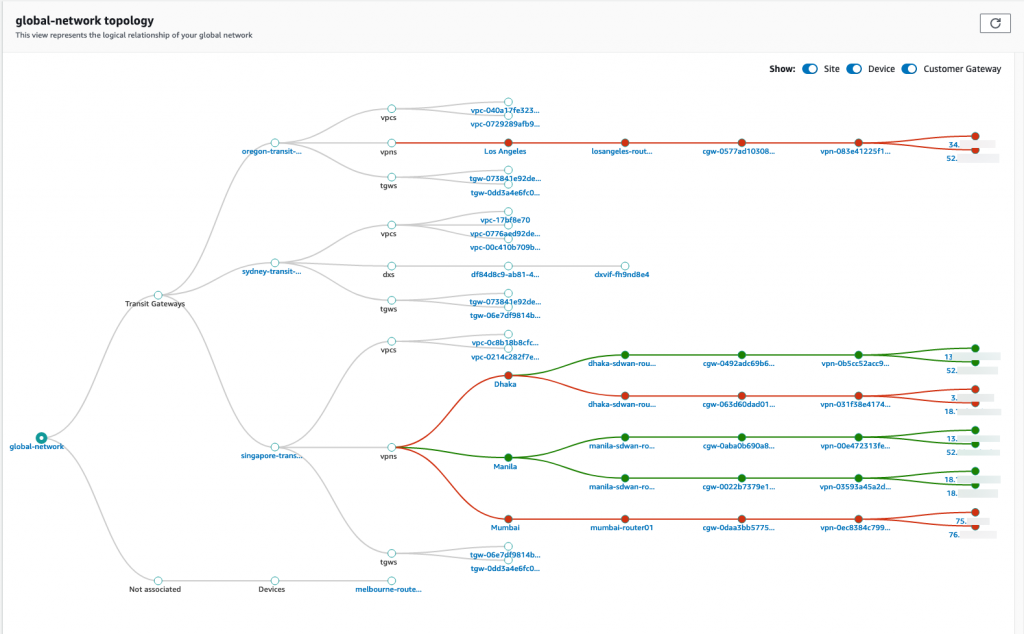Collapse the Transit Gateways node
This screenshot has height=634, width=1024.
coord(157,295)
